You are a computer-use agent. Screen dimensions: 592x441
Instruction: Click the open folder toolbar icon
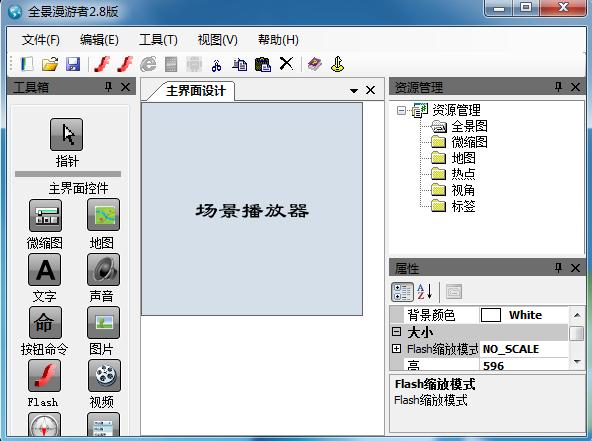[50, 64]
